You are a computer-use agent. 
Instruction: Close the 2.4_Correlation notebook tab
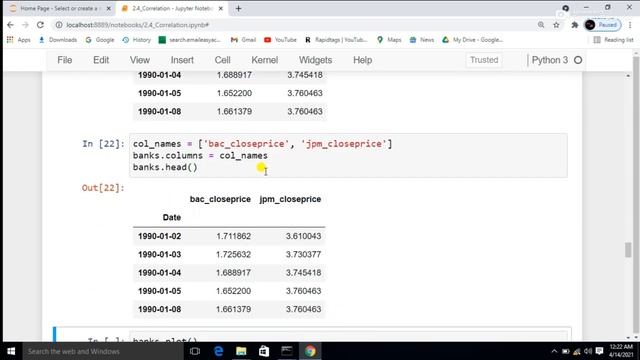coord(220,8)
